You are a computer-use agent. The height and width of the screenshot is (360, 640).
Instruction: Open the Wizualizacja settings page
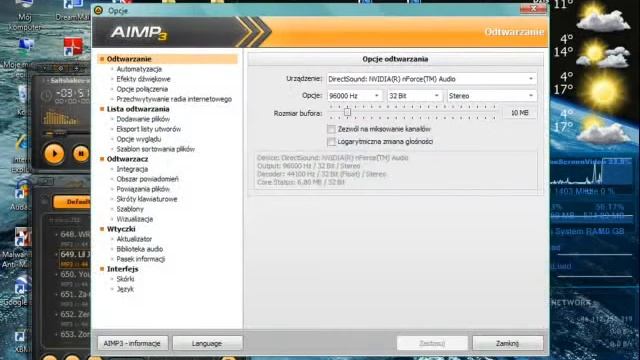134,219
